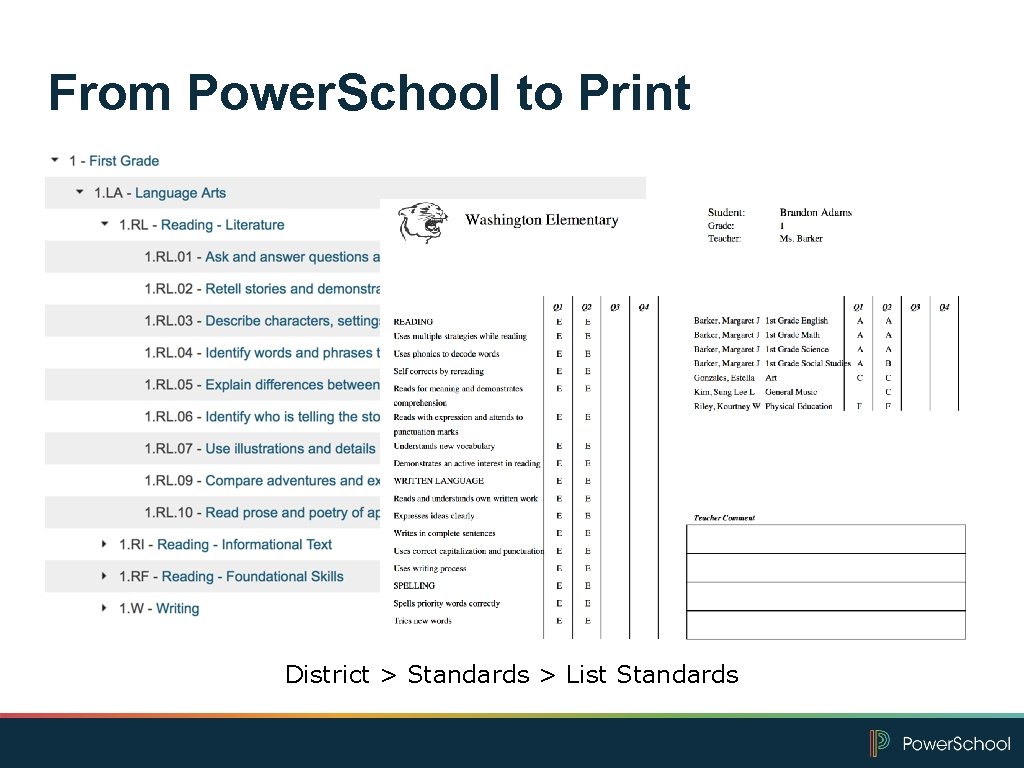Expand '1.RF - Reading - Foundational Skills'
The image size is (1024, 768).
coord(104,576)
